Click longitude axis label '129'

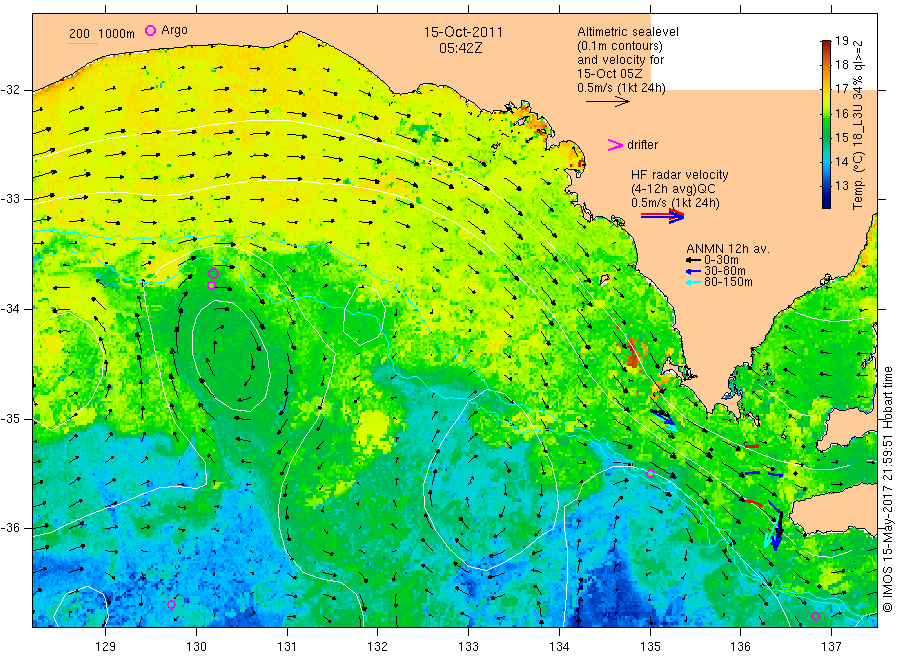click(106, 647)
